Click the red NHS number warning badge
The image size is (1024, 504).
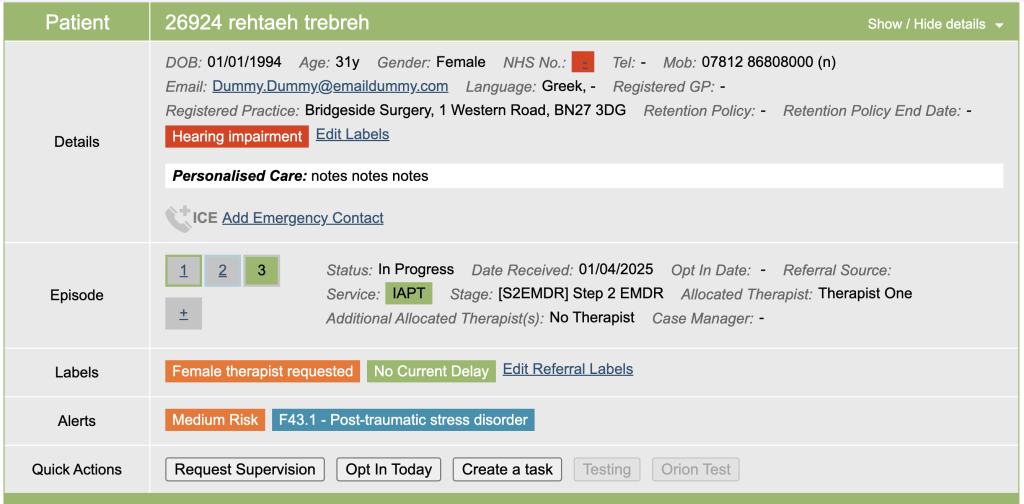point(584,62)
